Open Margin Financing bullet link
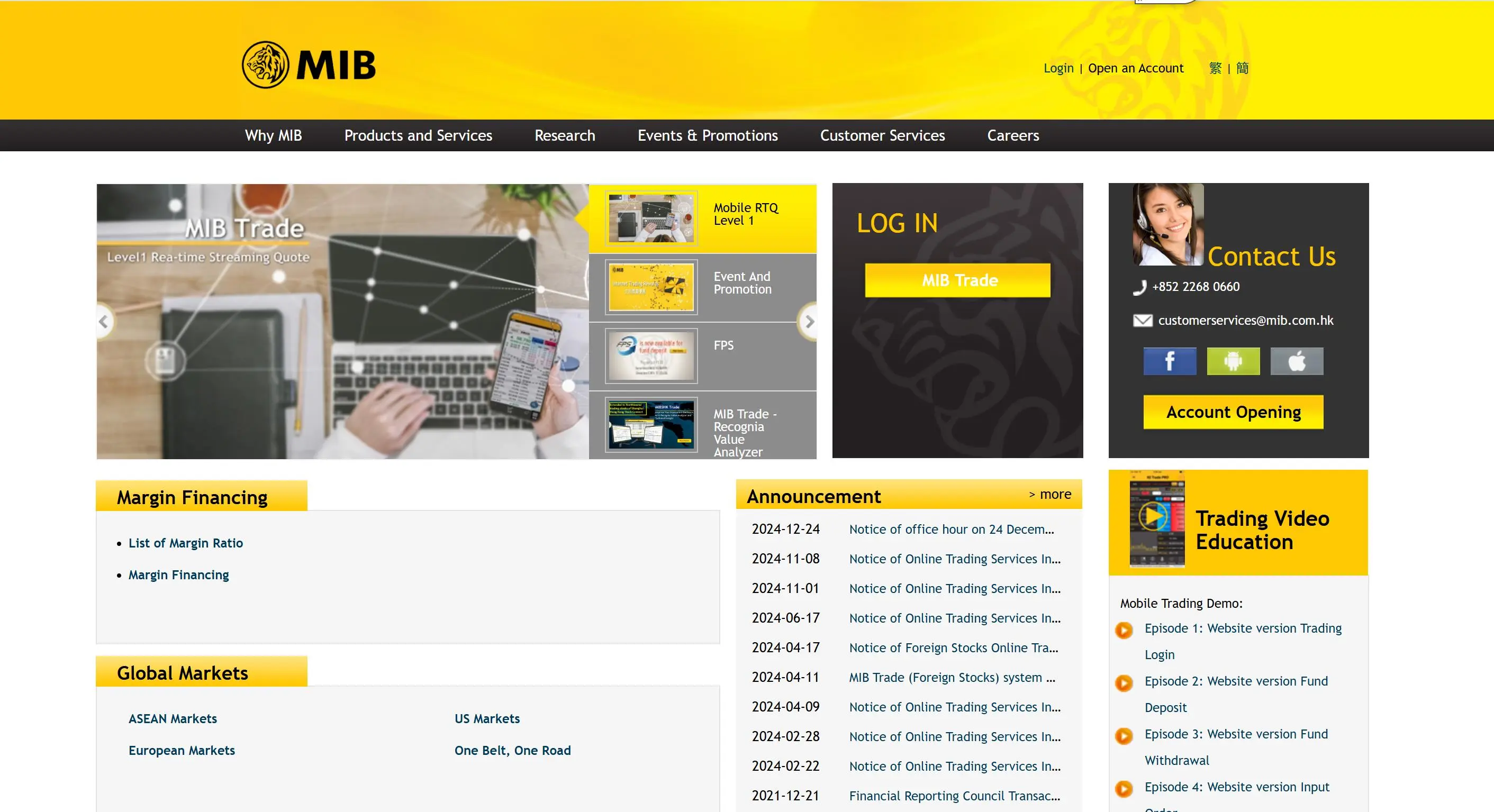Screen dimensions: 1494x812 [x=179, y=575]
